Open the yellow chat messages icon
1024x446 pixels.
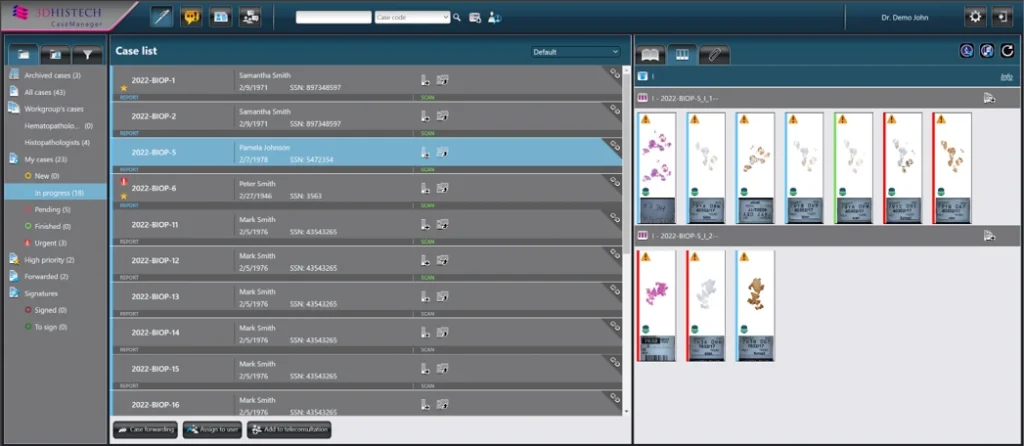[191, 17]
